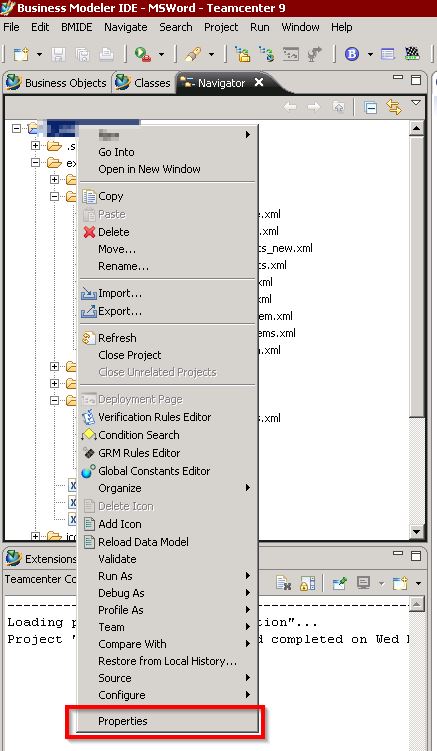Choose Restore from Local History...
This screenshot has width=437, height=751.
pyautogui.click(x=167, y=661)
